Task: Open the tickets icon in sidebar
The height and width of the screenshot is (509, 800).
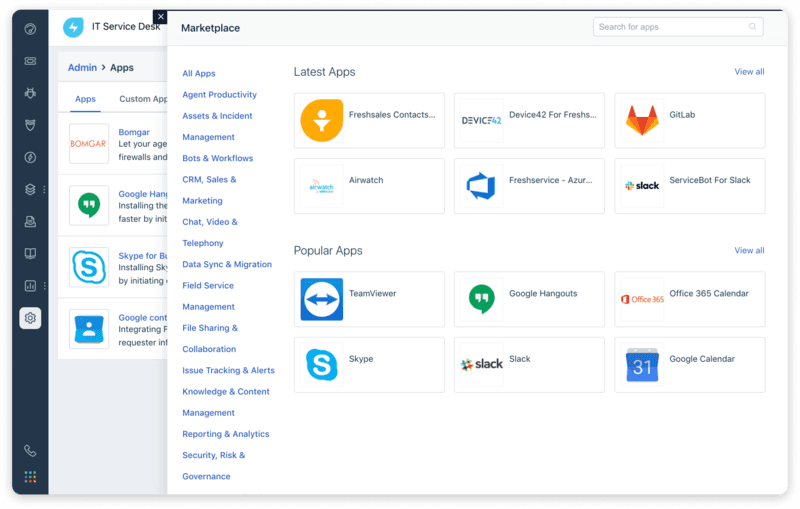Action: [30, 61]
